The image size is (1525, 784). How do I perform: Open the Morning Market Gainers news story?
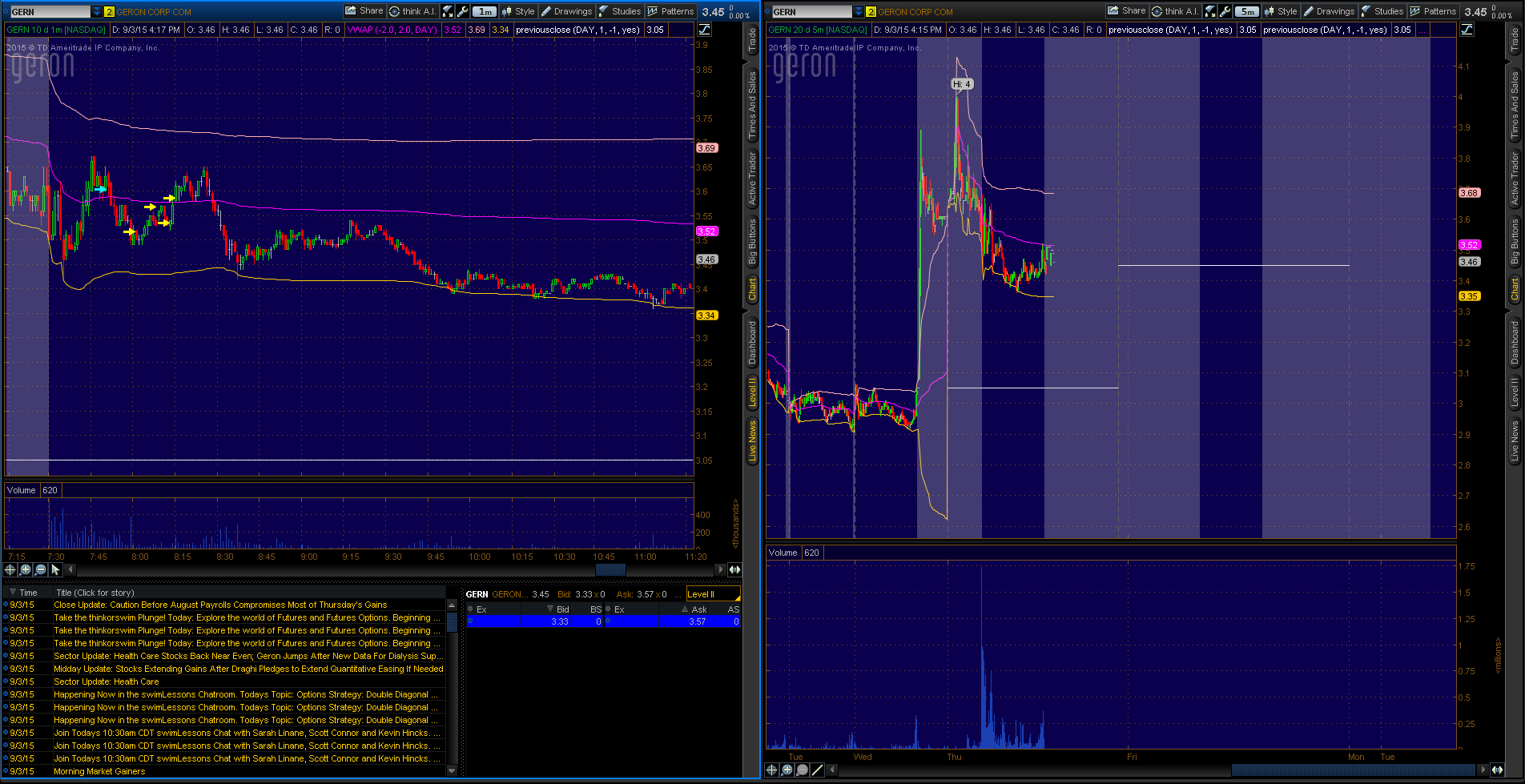coord(99,771)
